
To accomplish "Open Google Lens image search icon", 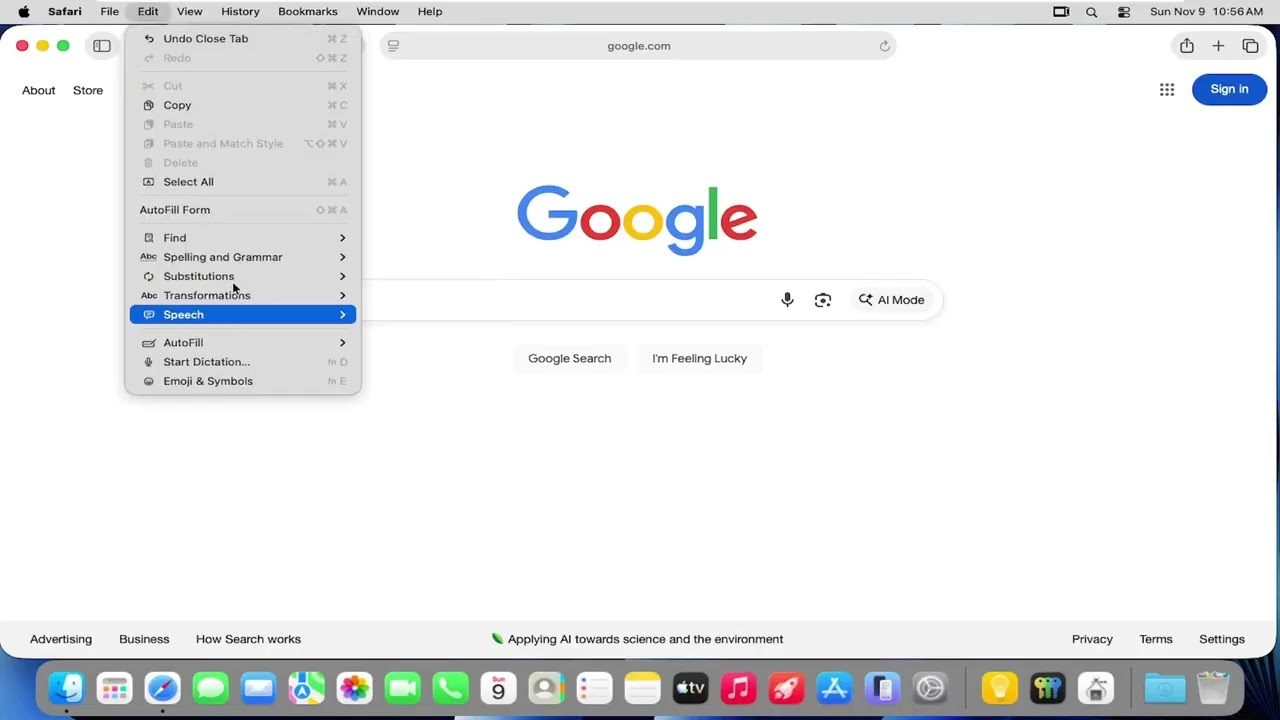I will pyautogui.click(x=823, y=300).
